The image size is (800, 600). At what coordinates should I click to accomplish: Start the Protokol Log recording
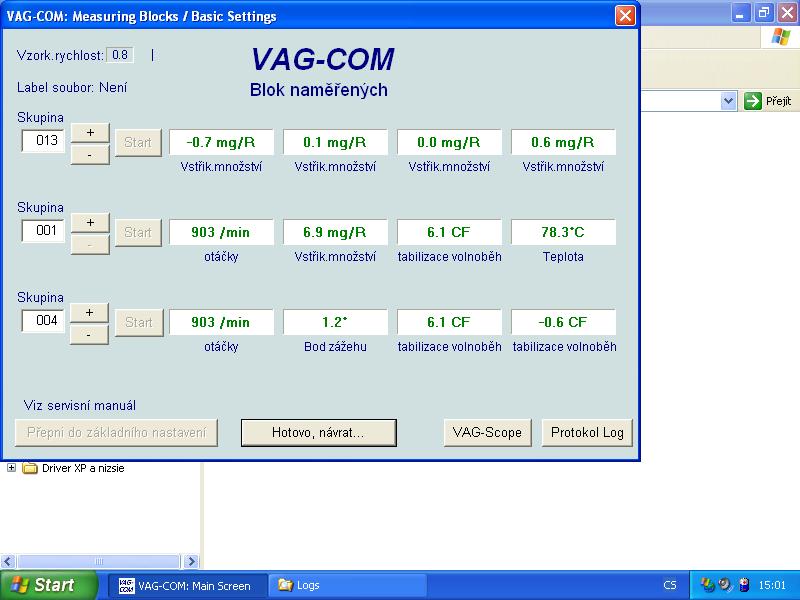587,432
